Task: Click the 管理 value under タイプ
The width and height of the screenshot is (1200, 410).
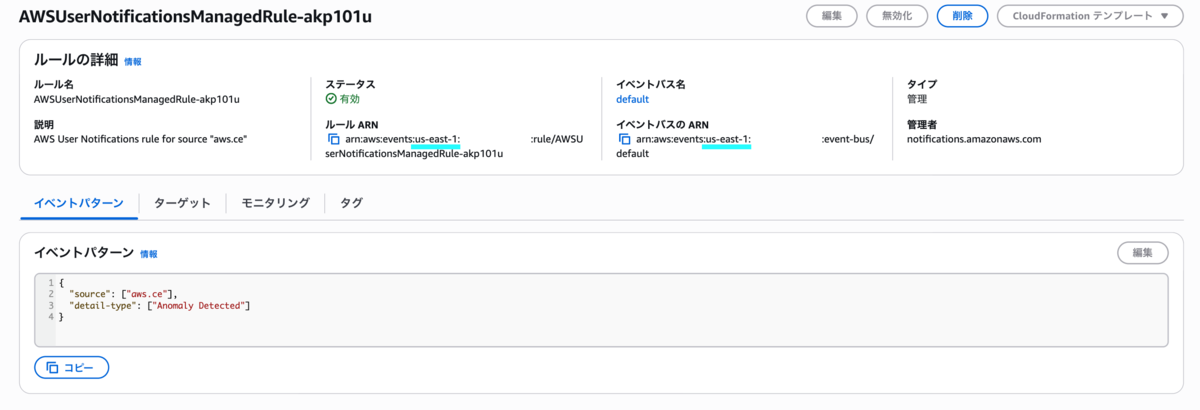Action: click(x=917, y=99)
